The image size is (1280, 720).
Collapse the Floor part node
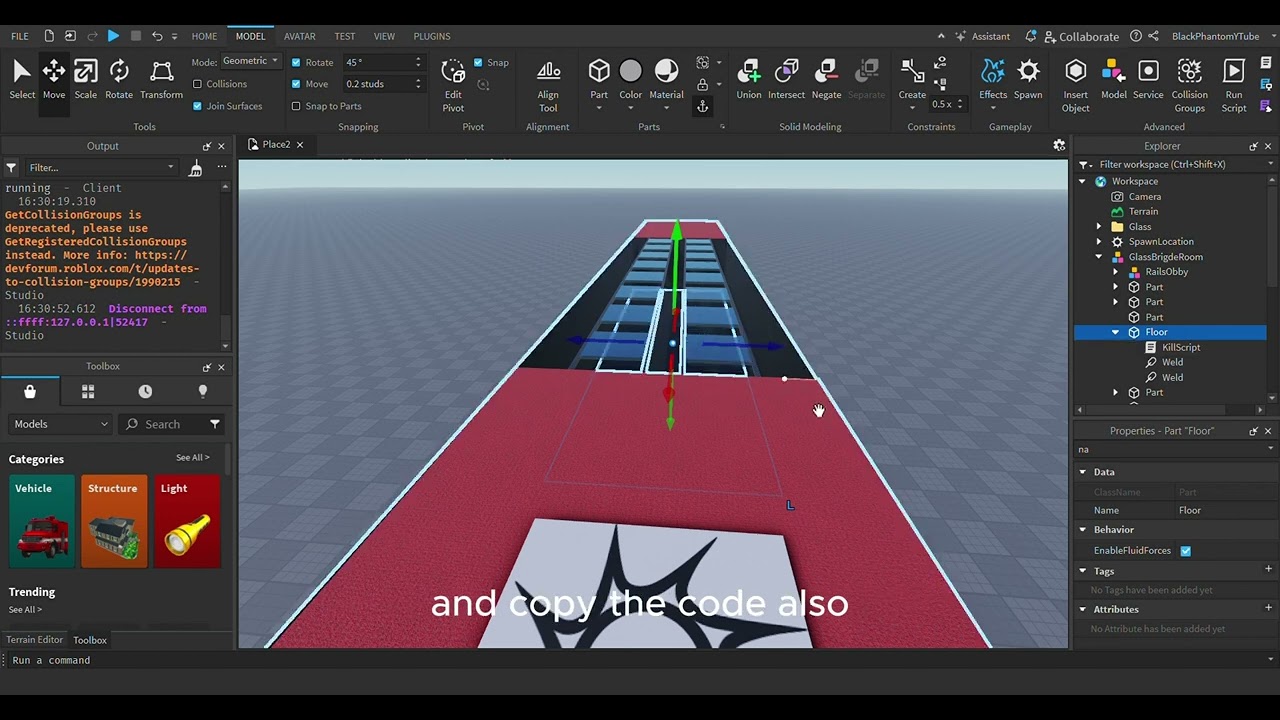(1116, 332)
